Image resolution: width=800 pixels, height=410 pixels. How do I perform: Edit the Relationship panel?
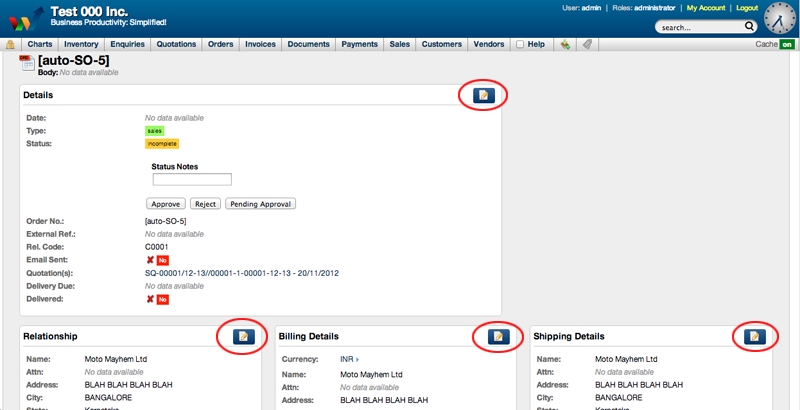click(244, 337)
